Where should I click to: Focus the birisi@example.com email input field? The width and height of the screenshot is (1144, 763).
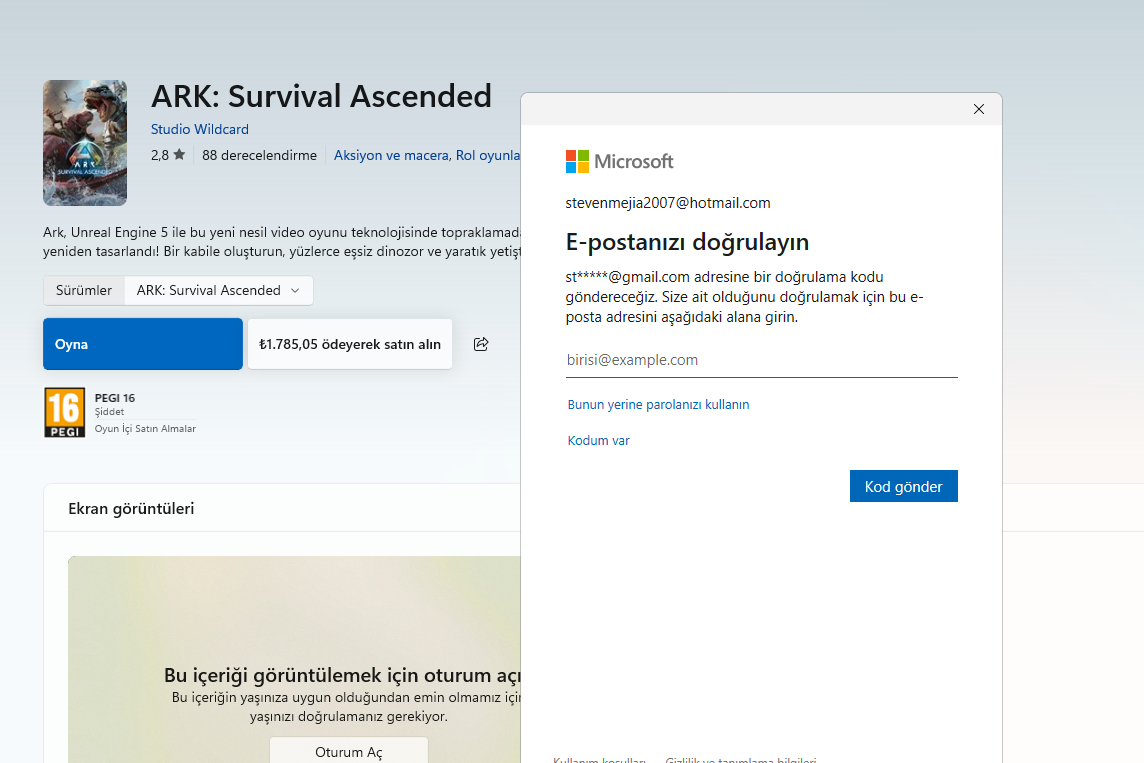point(761,360)
